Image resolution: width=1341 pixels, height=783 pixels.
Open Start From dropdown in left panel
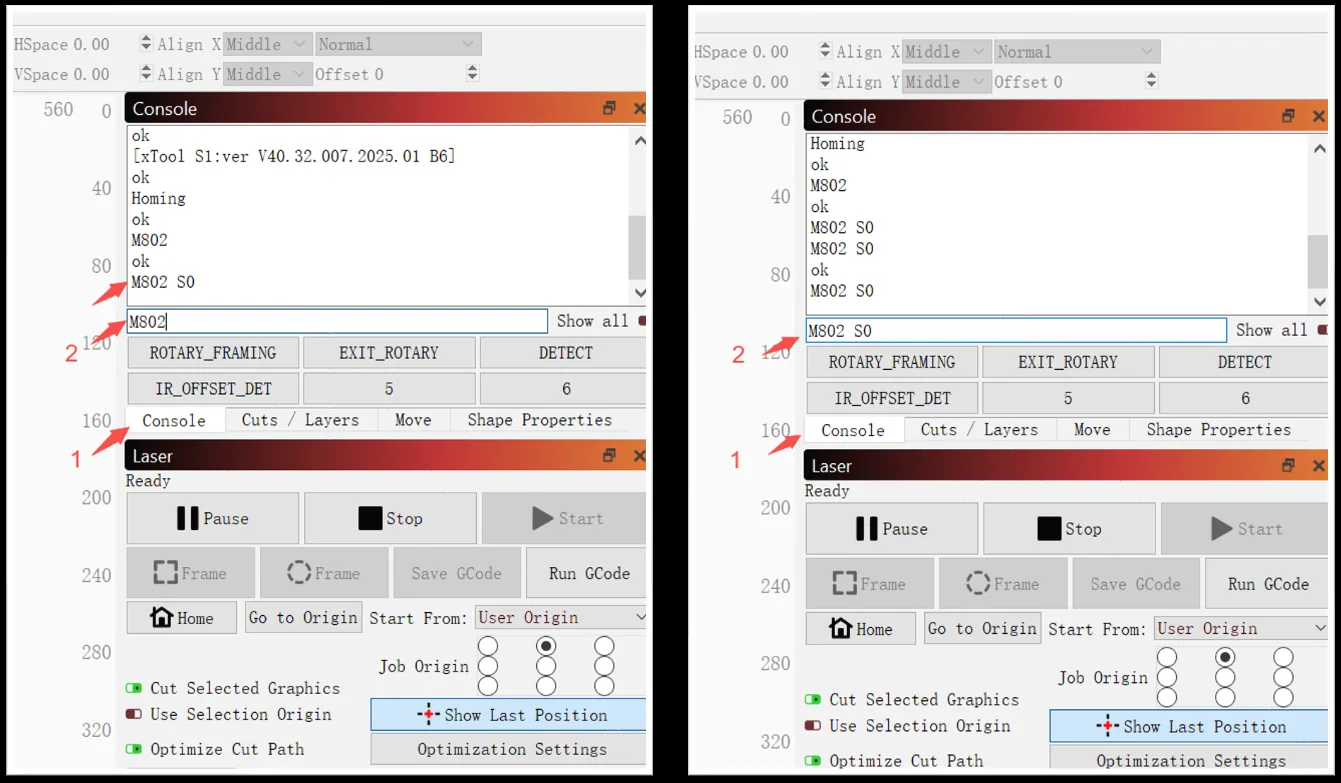pyautogui.click(x=561, y=618)
